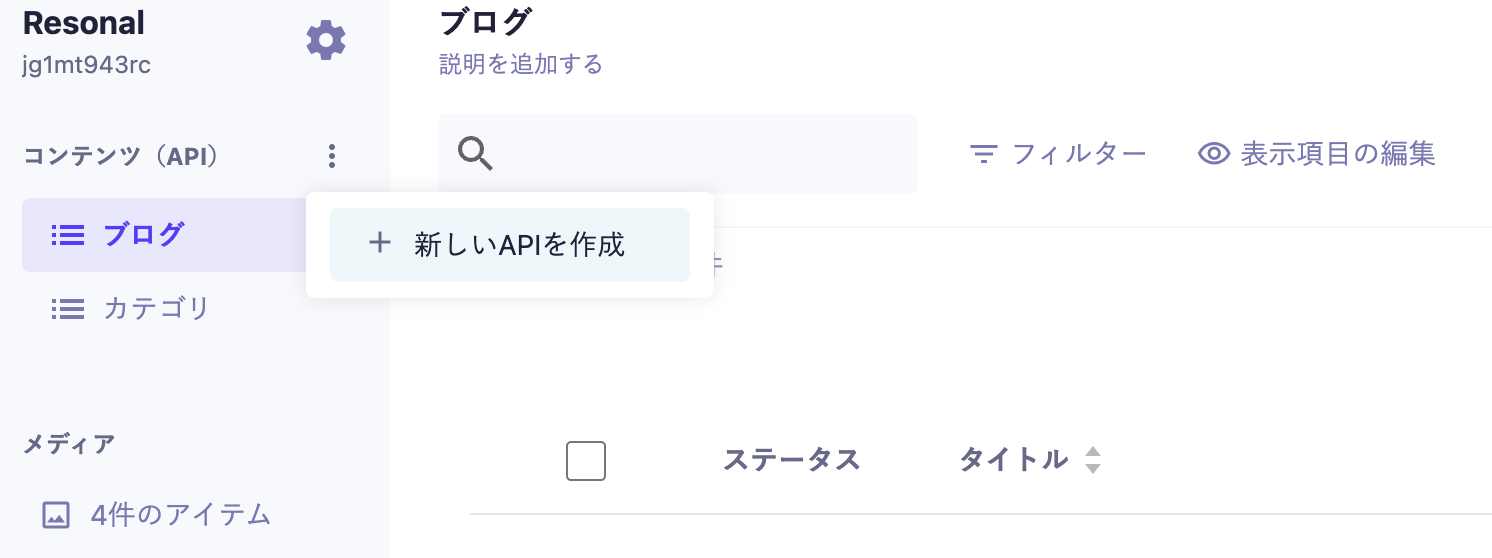
Task: Sort by タイトル using the sort arrows
Action: [x=1093, y=460]
